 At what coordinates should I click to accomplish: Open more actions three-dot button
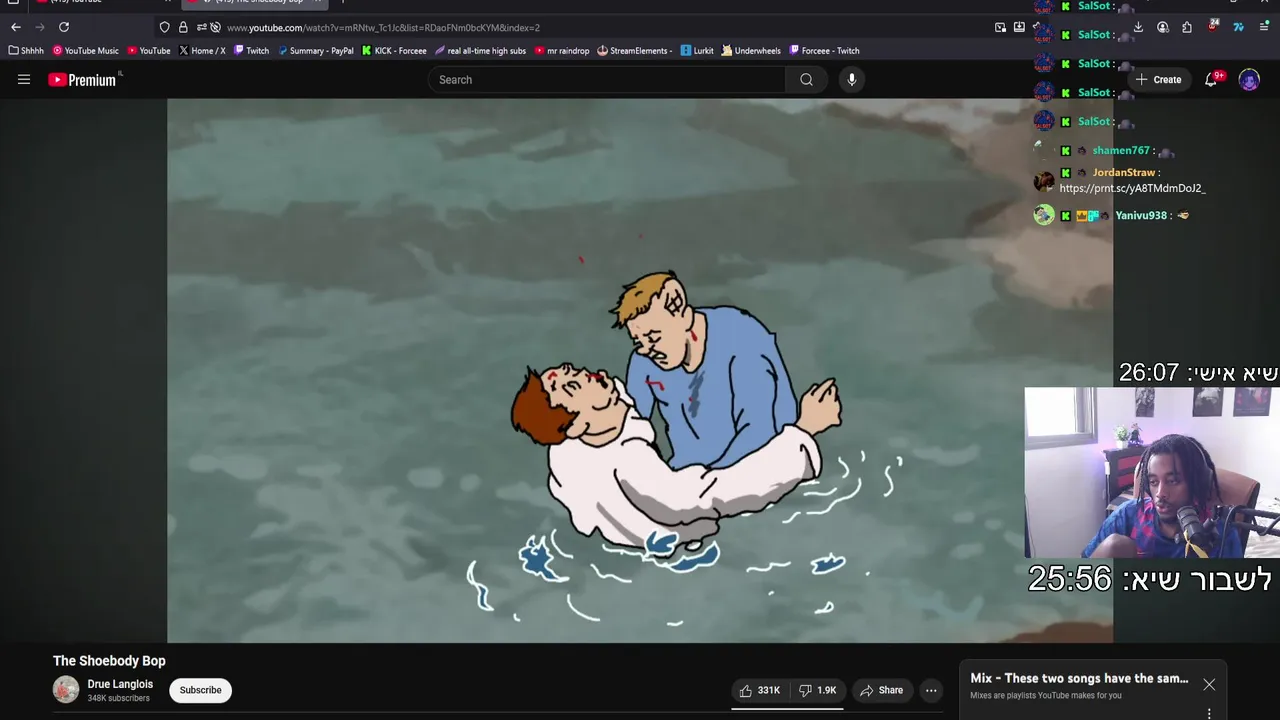(931, 690)
